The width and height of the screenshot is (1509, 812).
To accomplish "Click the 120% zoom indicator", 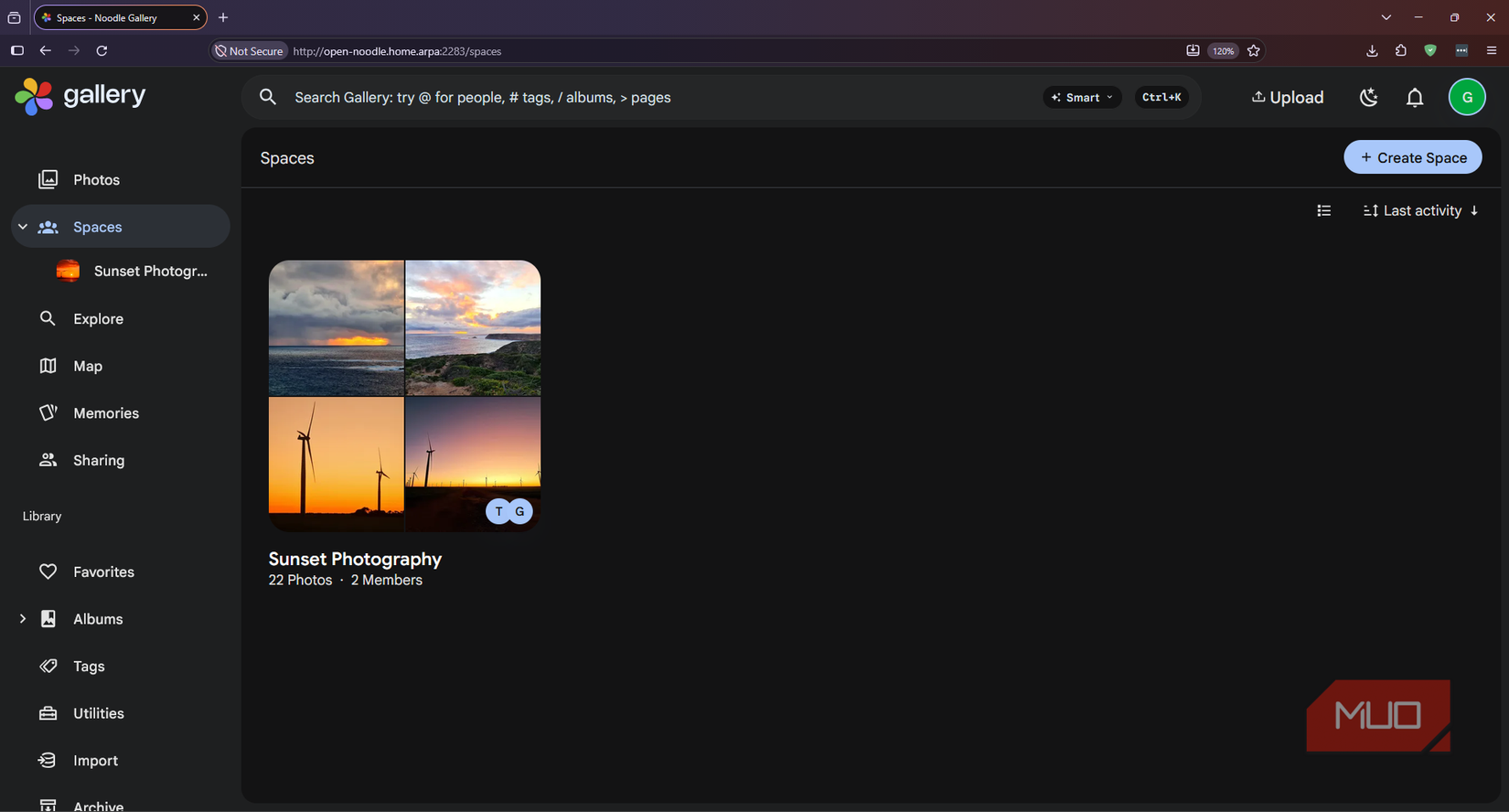I will (x=1224, y=51).
